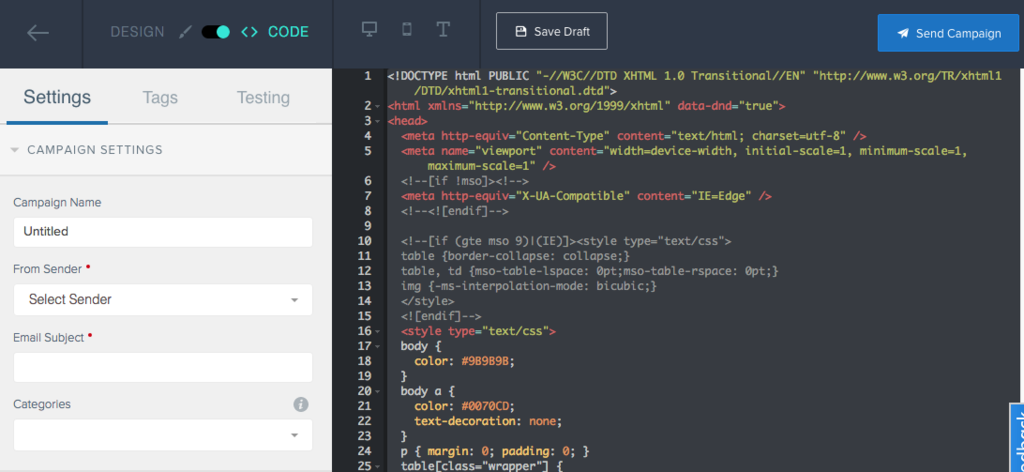Click the p margin padding line
This screenshot has height=472, width=1024.
tap(495, 451)
